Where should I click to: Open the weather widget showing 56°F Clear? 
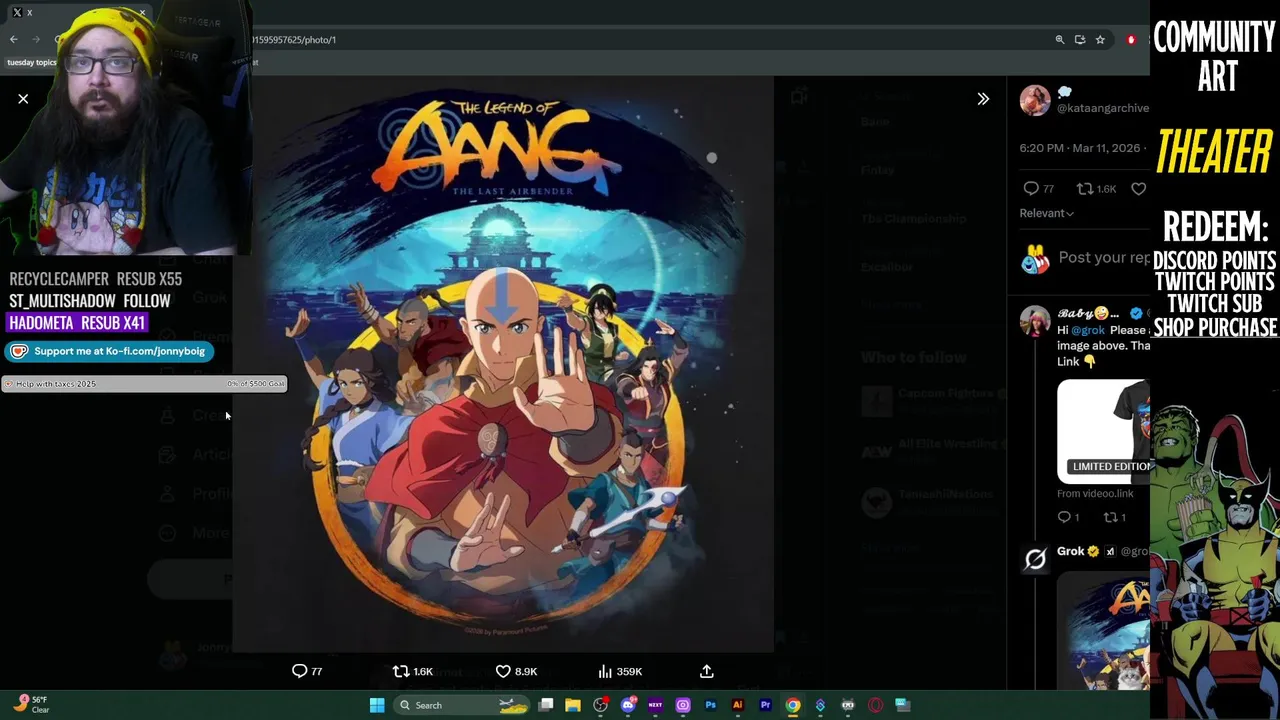(x=31, y=704)
